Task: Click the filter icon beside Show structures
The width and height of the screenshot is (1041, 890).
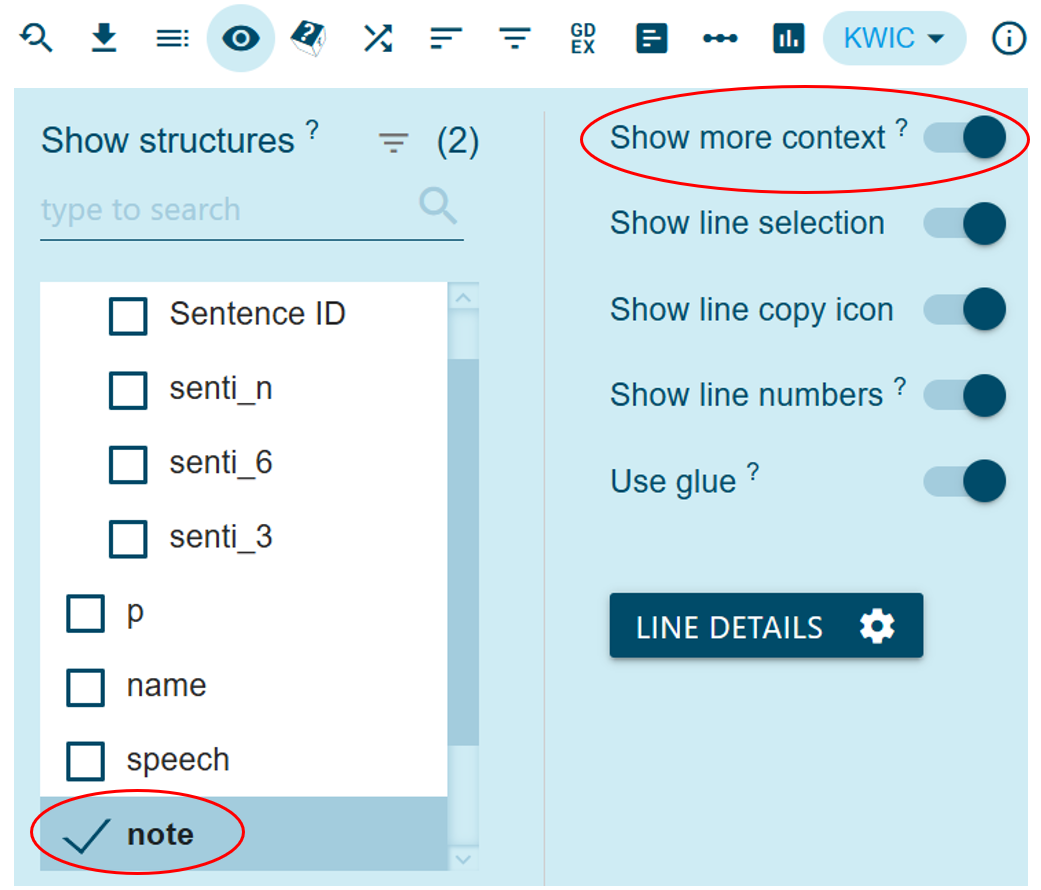Action: point(394,143)
